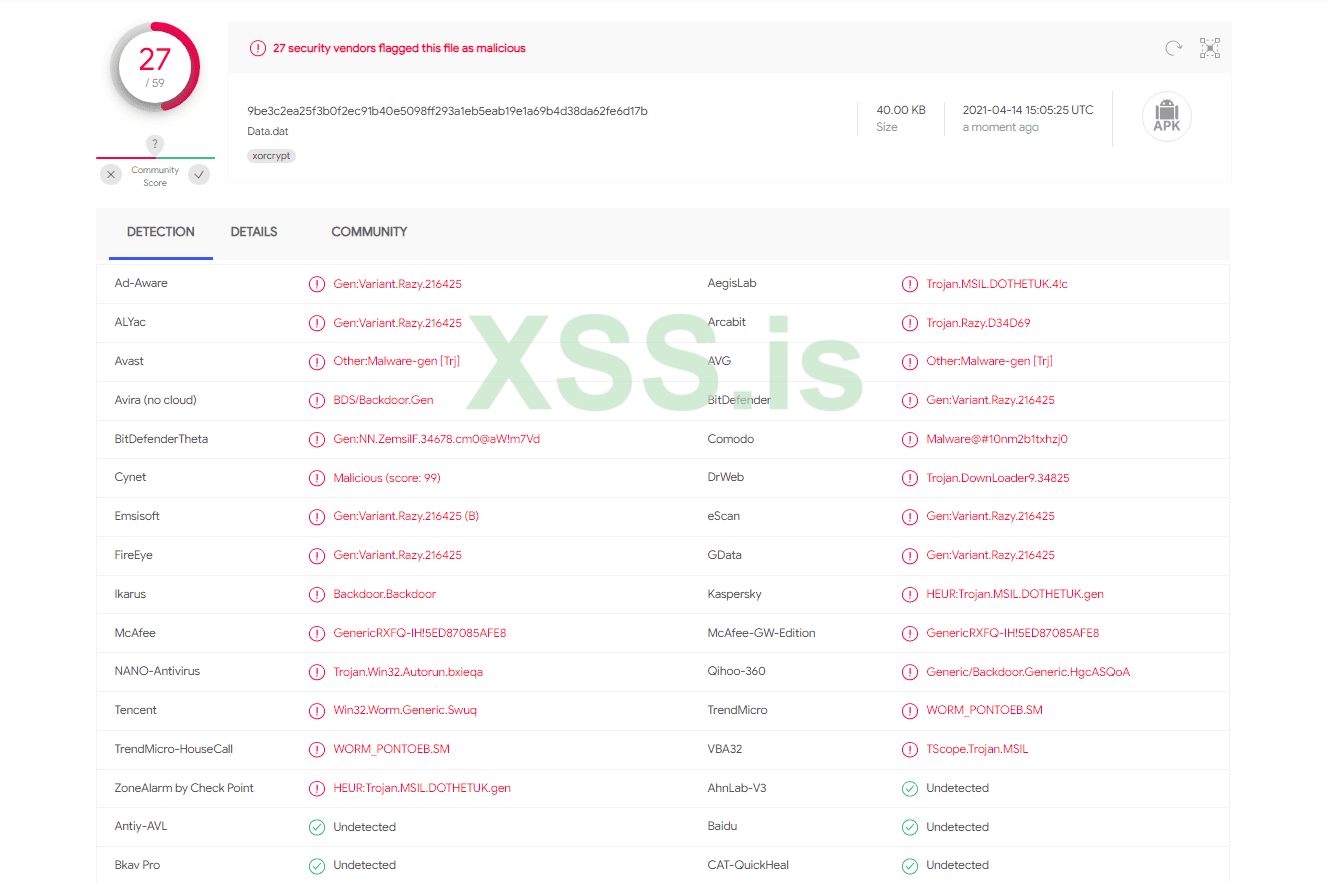1329x882 pixels.
Task: Switch to the DETAILS tab
Action: 254,232
